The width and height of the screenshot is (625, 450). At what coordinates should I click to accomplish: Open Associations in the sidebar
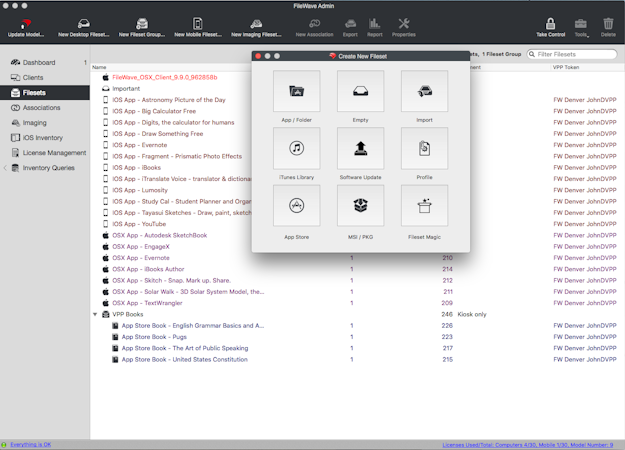click(41, 108)
